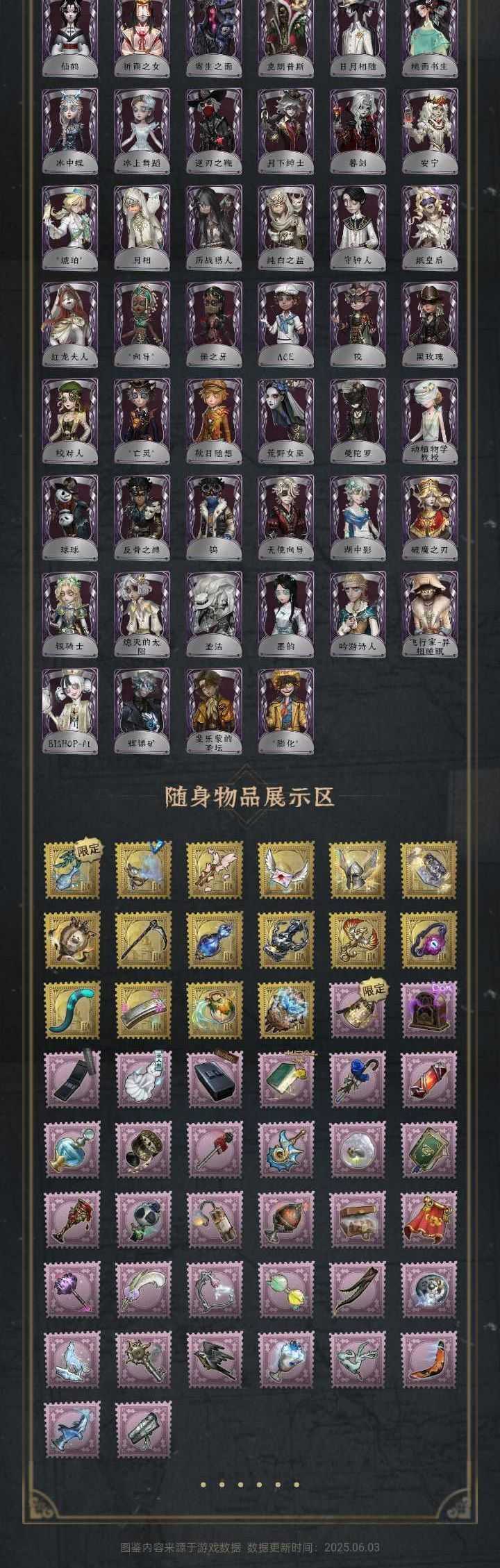
Task: Choose the blue perfume bottle accessory
Action: click(72, 1151)
